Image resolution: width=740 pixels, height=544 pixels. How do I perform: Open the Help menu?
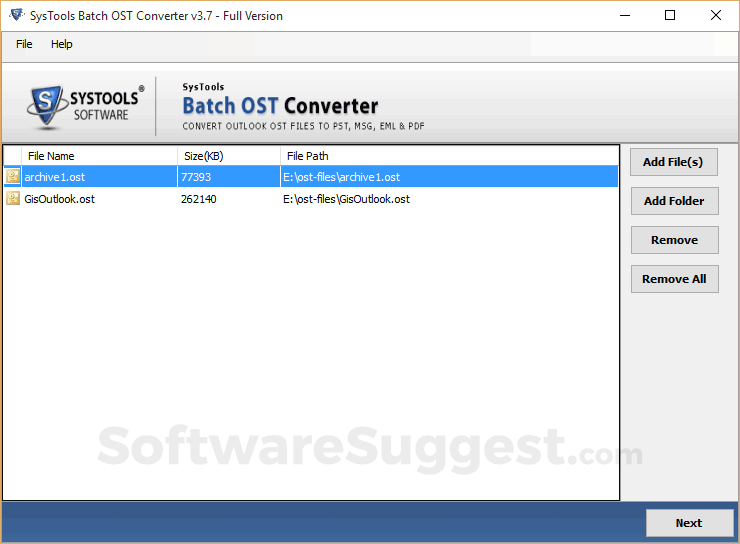coord(61,44)
